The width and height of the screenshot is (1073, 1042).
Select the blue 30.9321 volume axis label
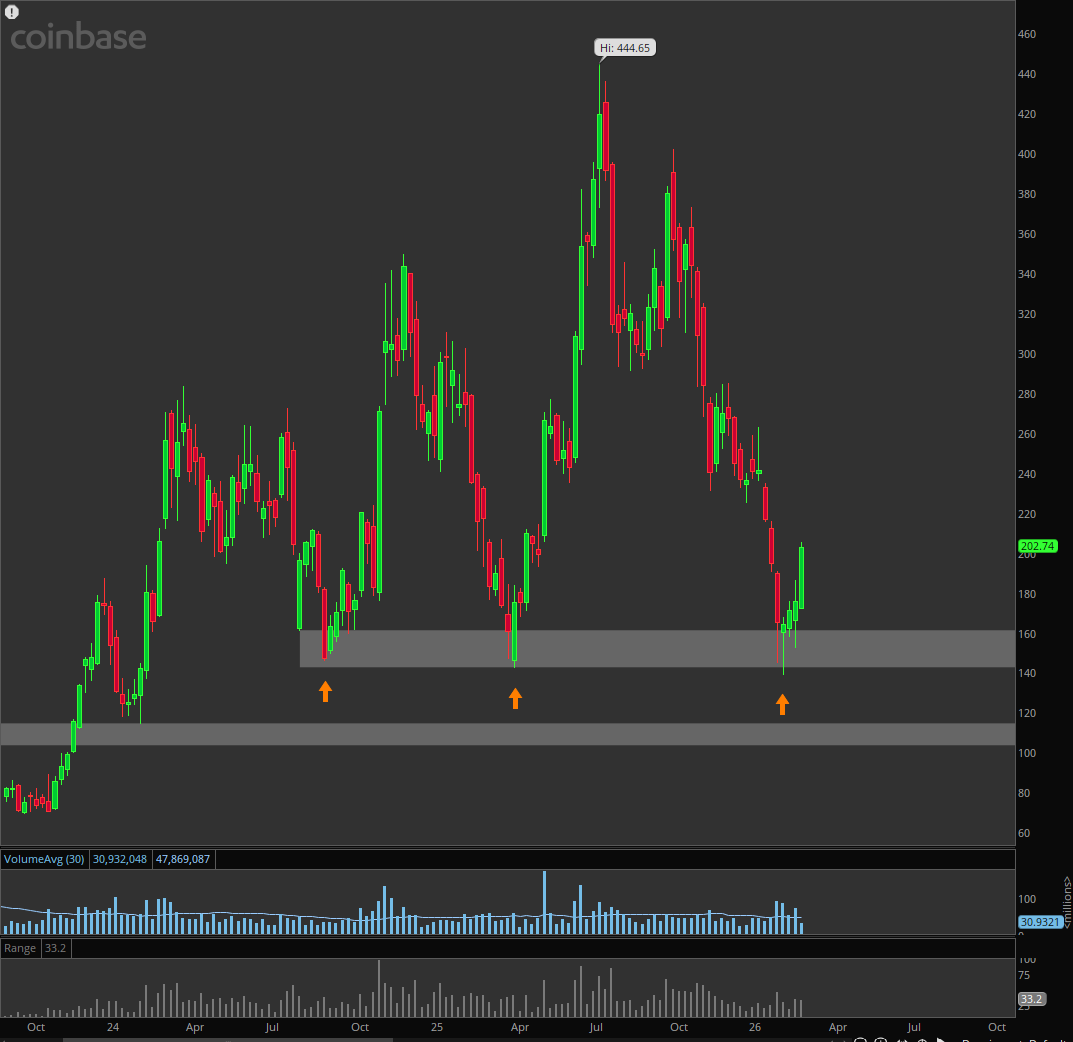tap(1040, 922)
